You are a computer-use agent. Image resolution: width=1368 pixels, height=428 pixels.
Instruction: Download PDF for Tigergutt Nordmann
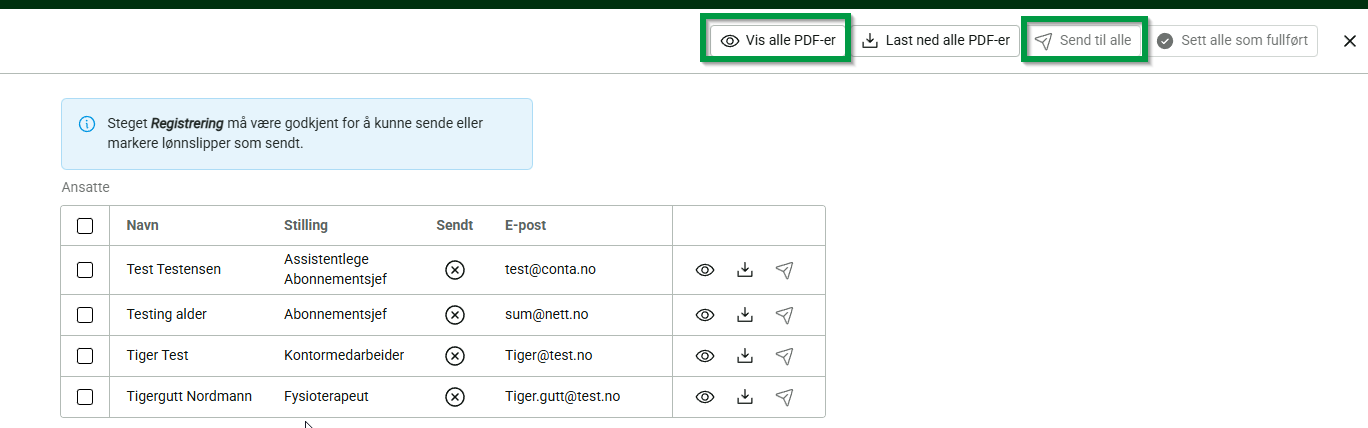point(744,397)
